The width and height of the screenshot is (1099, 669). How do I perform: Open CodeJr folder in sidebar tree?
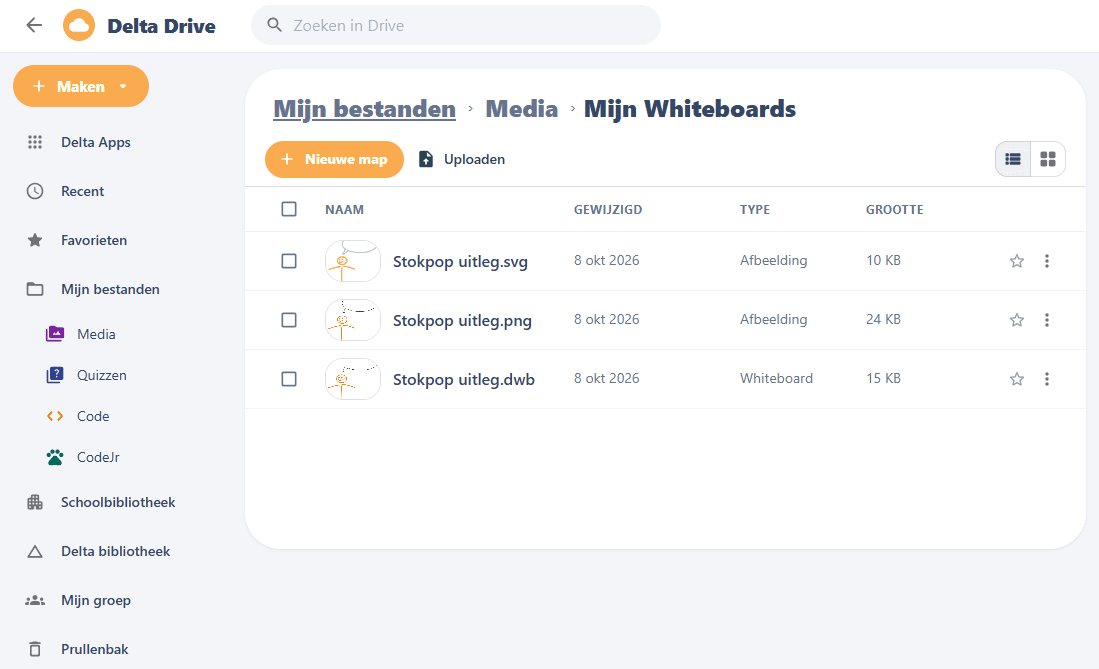(x=98, y=457)
